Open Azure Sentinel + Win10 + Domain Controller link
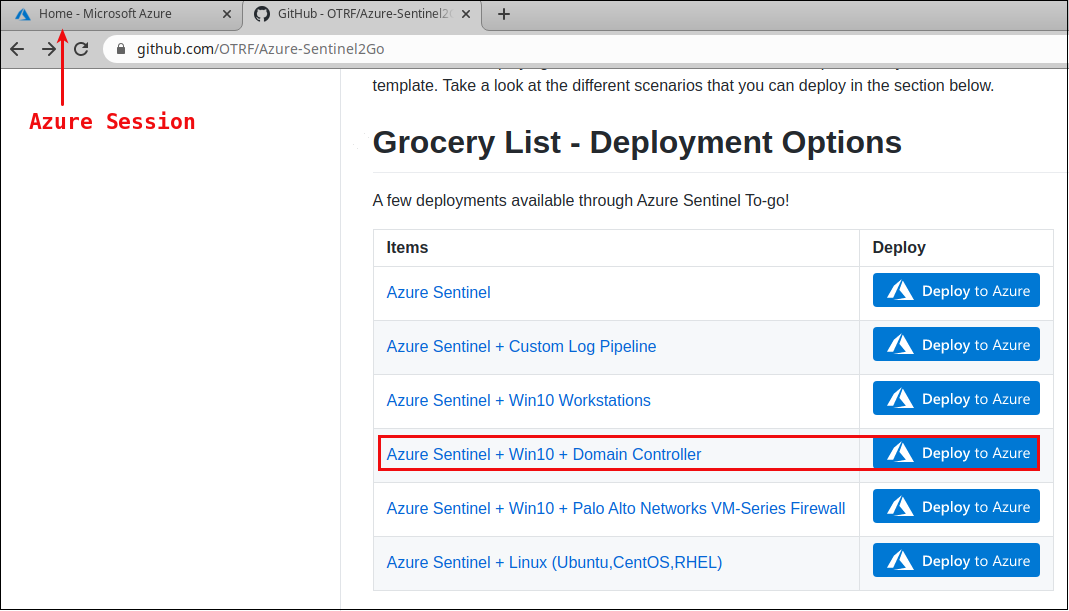Viewport: 1069px width, 611px height. click(544, 455)
